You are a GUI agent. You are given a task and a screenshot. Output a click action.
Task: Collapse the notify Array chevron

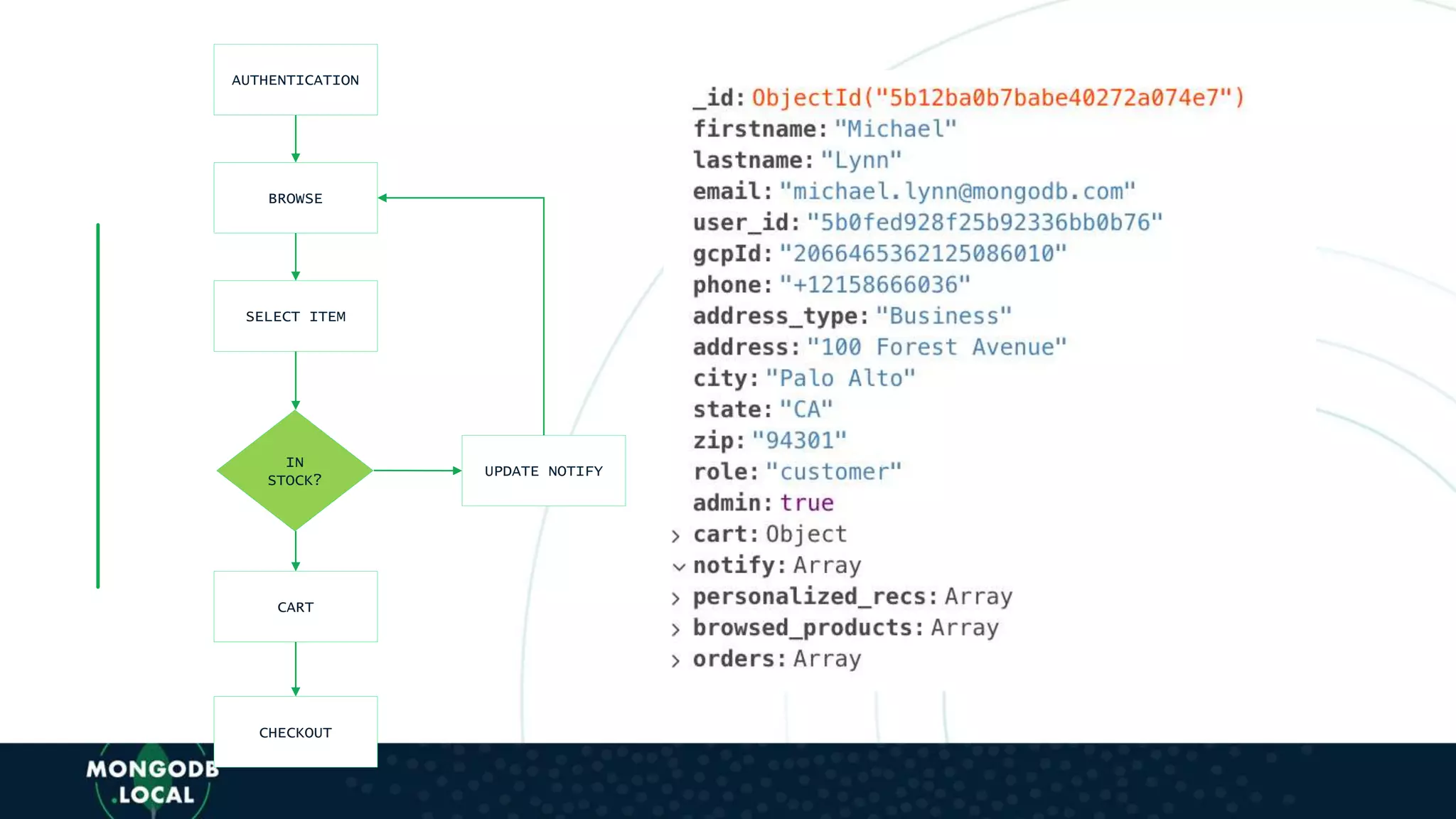tap(678, 567)
